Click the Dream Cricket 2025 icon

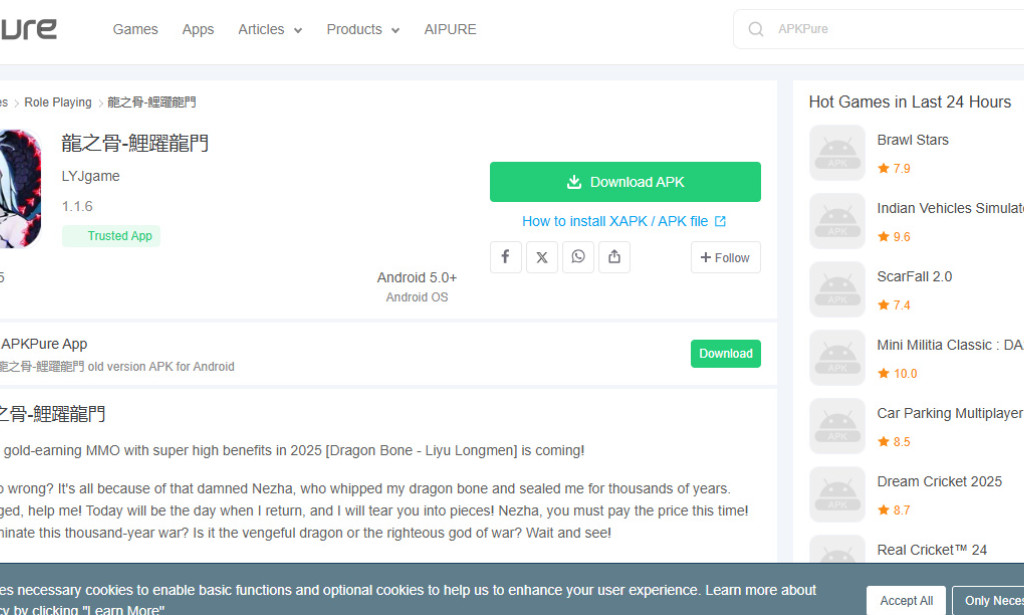click(837, 495)
